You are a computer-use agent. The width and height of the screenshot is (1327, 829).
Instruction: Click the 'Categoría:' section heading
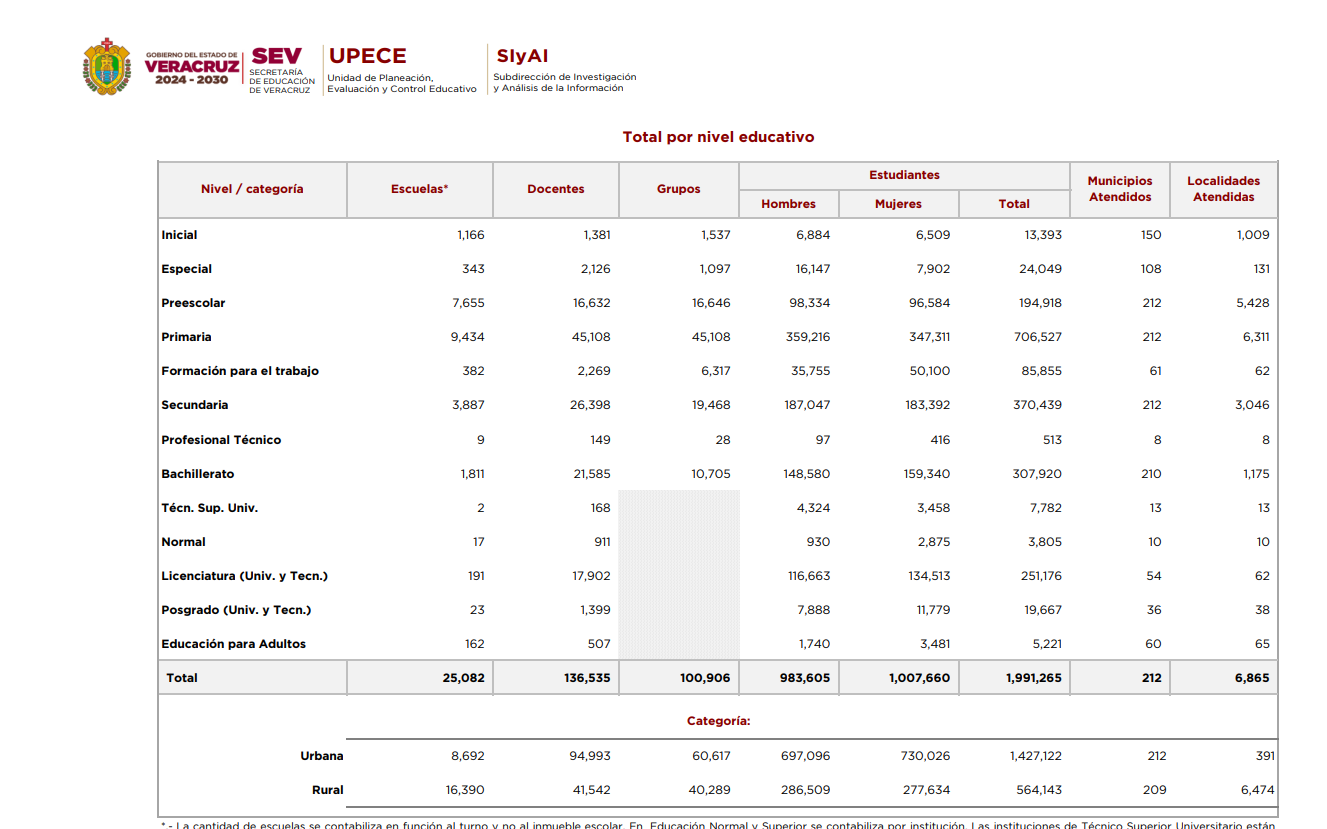[x=718, y=721]
